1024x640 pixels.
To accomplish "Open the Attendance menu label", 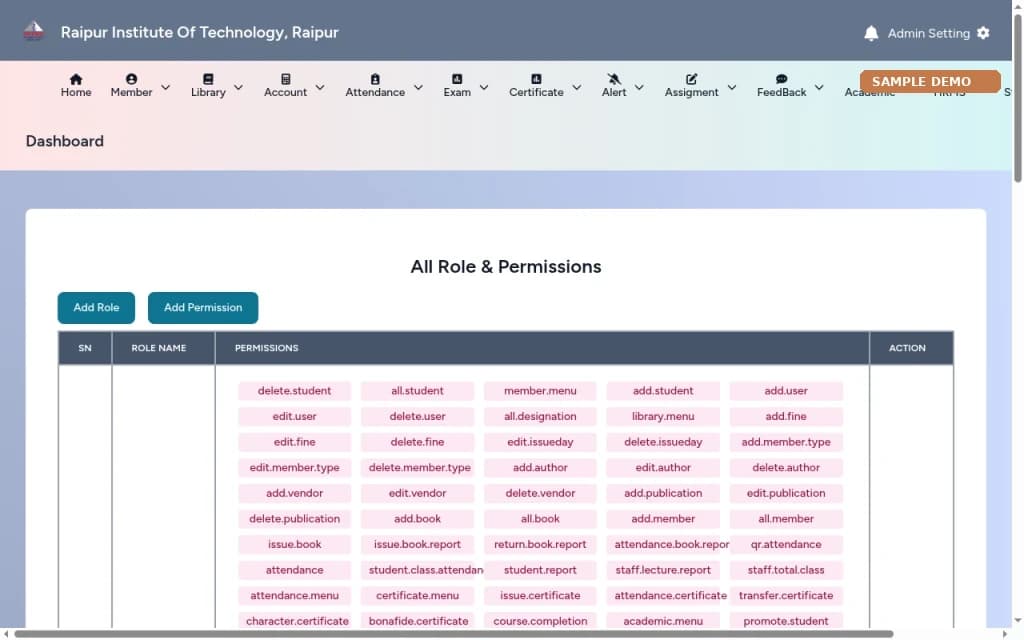I will (375, 93).
